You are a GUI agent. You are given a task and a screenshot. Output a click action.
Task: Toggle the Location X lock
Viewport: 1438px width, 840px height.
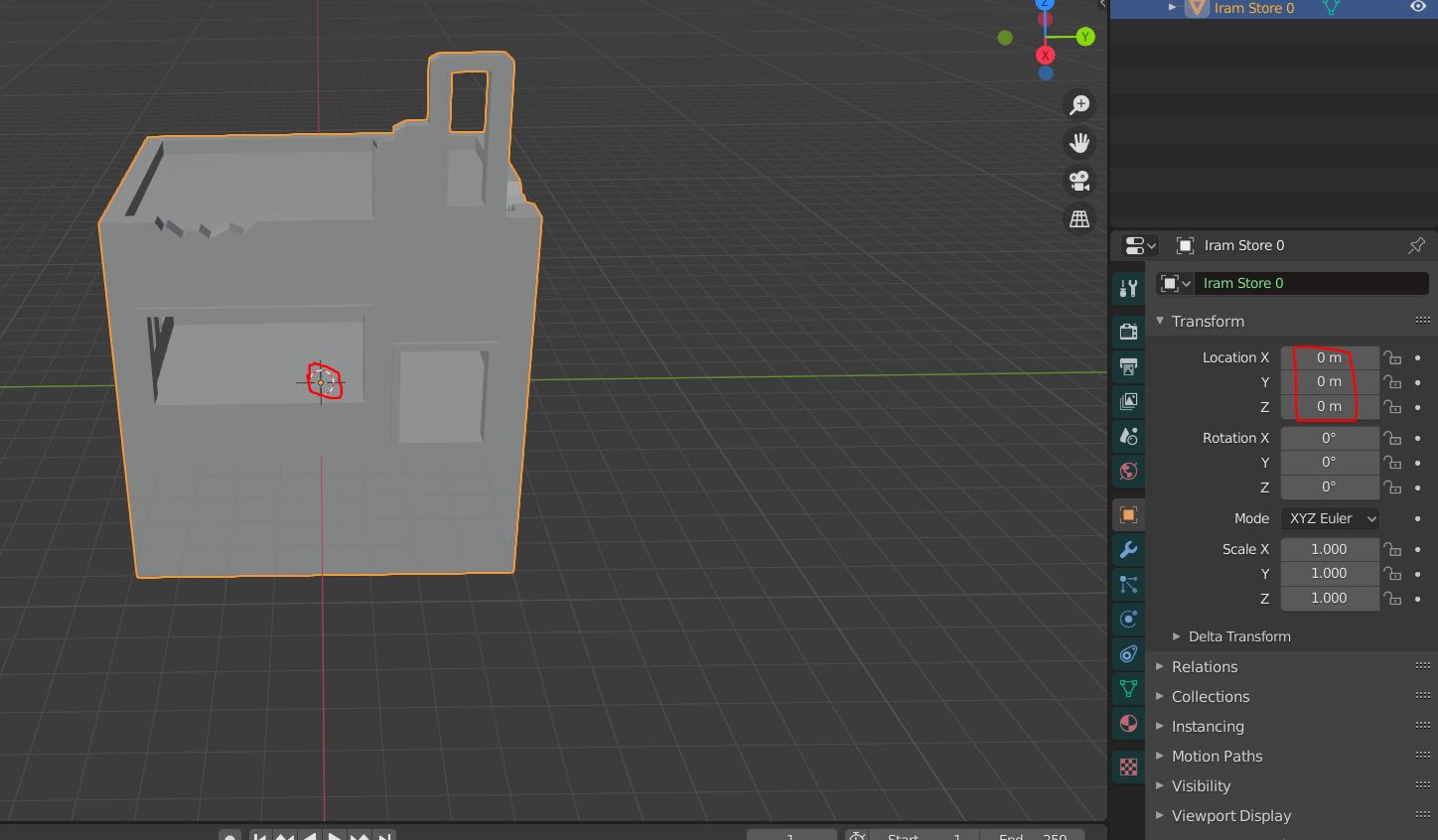click(x=1393, y=357)
